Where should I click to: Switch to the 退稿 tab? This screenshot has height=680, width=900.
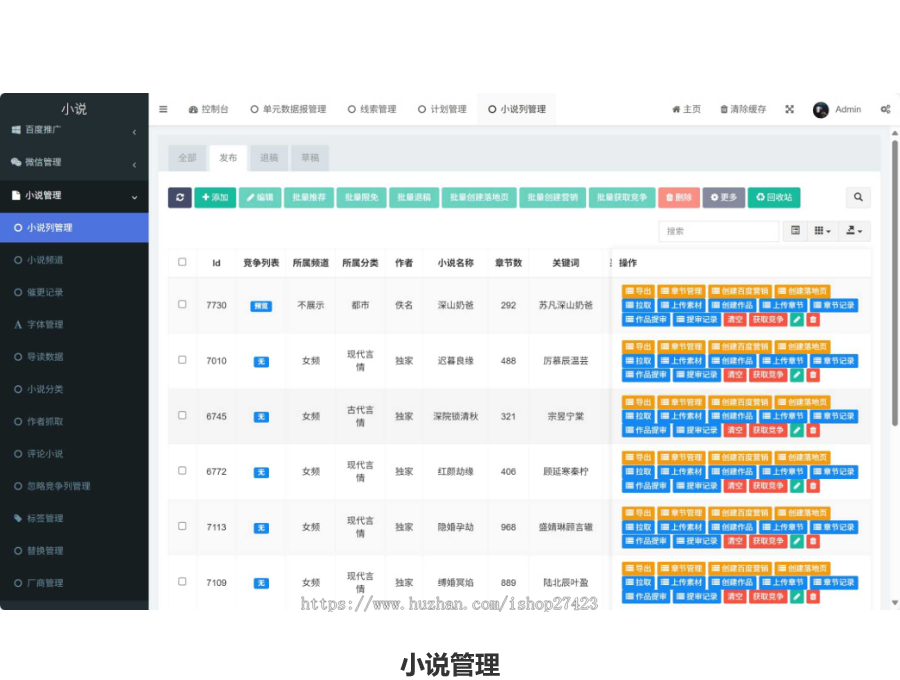click(269, 158)
